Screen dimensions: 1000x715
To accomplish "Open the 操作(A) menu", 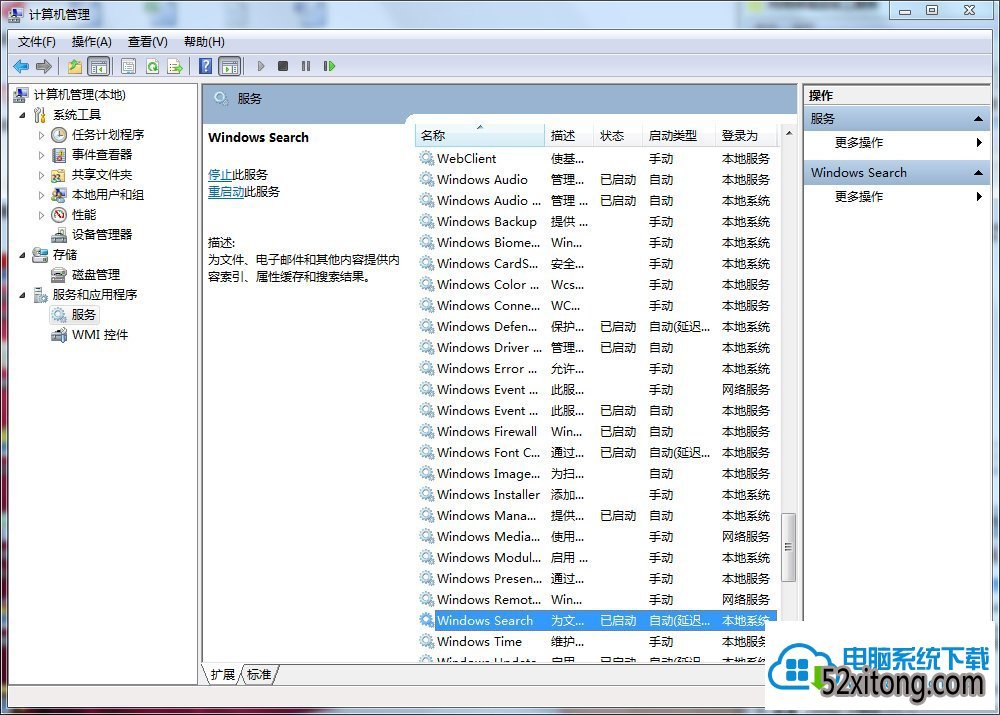I will coord(91,42).
